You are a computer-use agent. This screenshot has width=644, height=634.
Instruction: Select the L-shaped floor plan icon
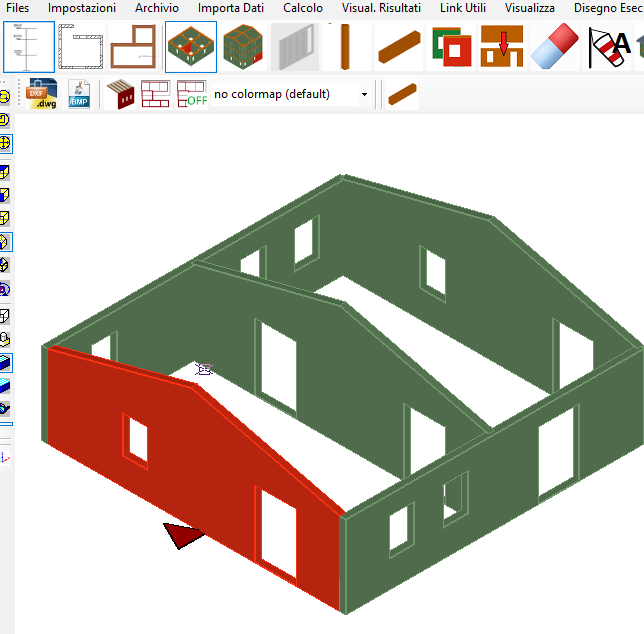point(134,46)
